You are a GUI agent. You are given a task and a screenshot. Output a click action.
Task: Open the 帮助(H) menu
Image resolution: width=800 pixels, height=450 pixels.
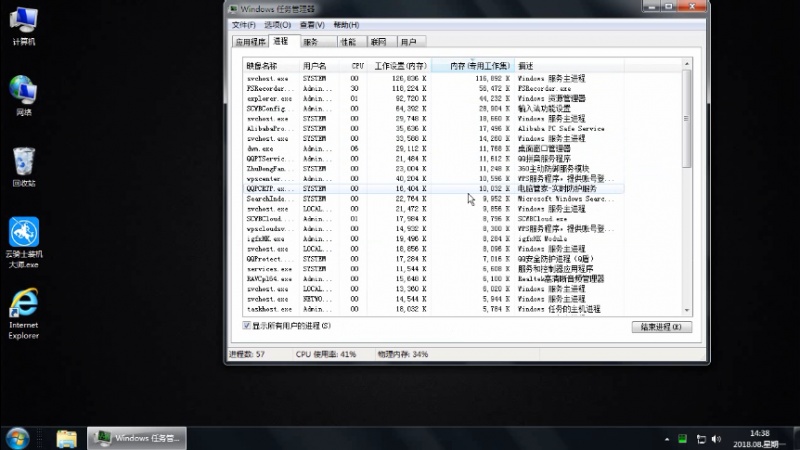(346, 25)
